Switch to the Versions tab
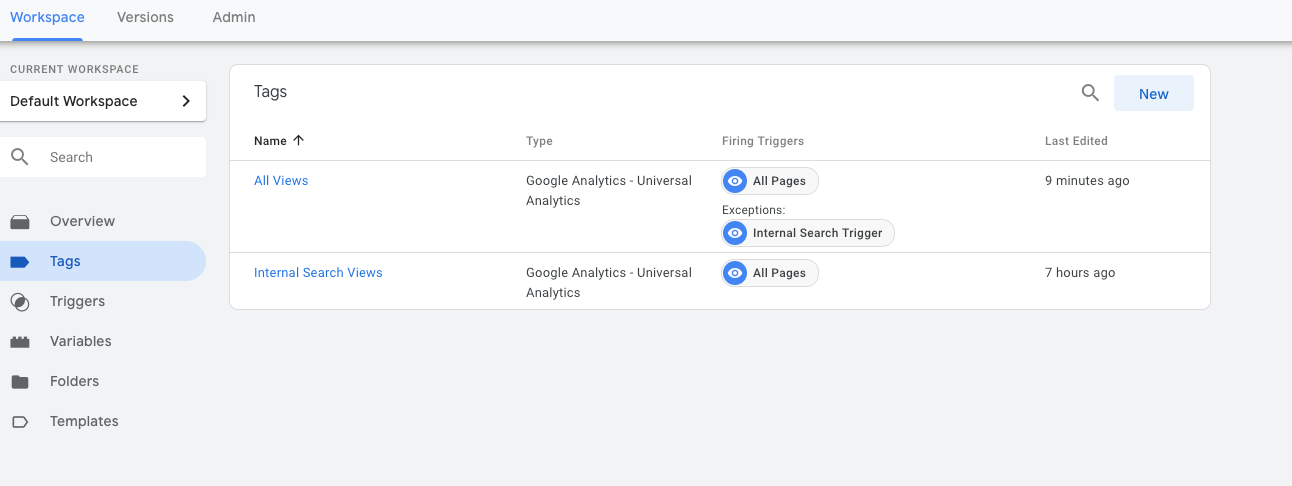This screenshot has height=486, width=1292. click(x=145, y=17)
